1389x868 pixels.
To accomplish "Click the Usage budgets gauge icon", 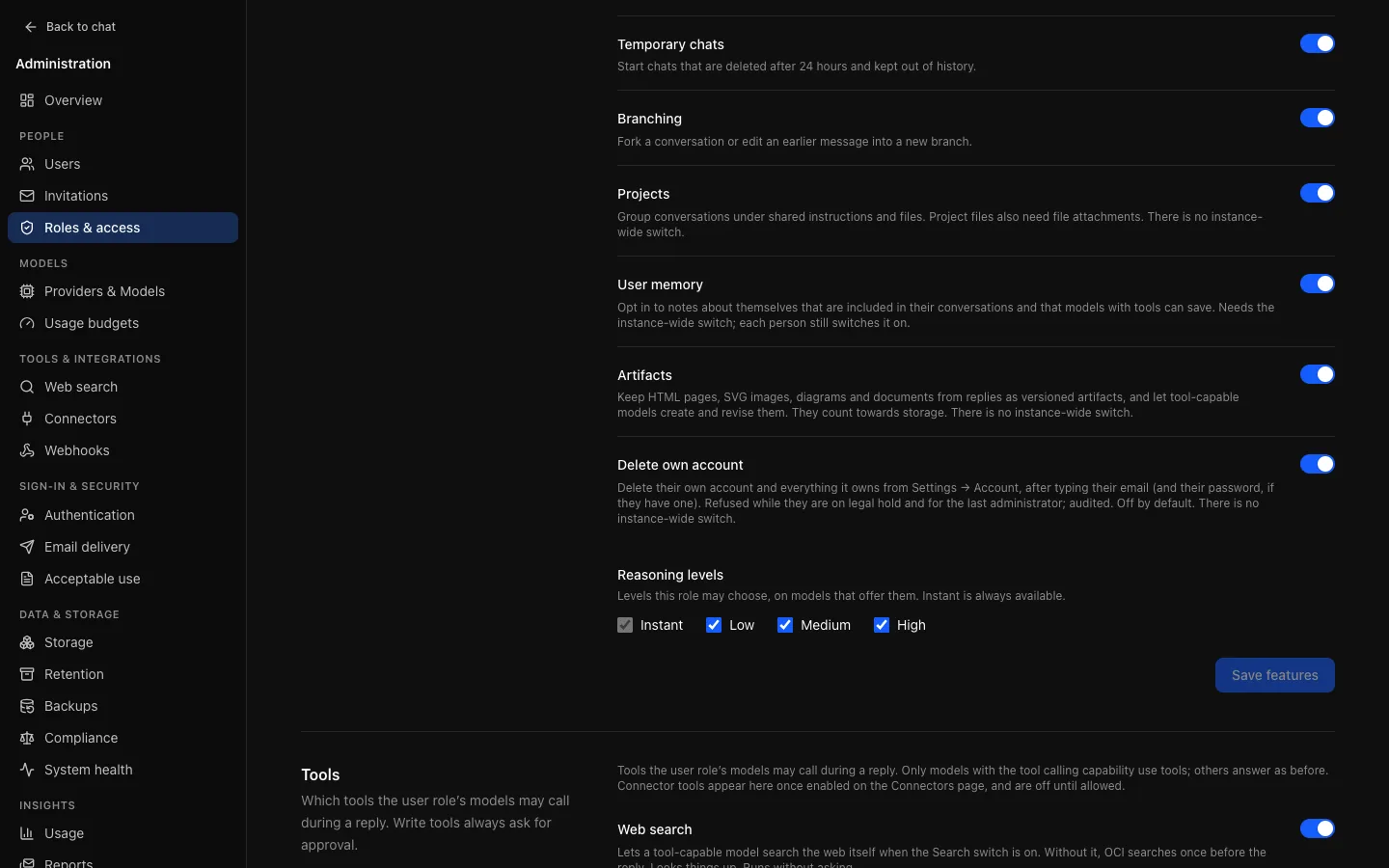I will click(27, 323).
